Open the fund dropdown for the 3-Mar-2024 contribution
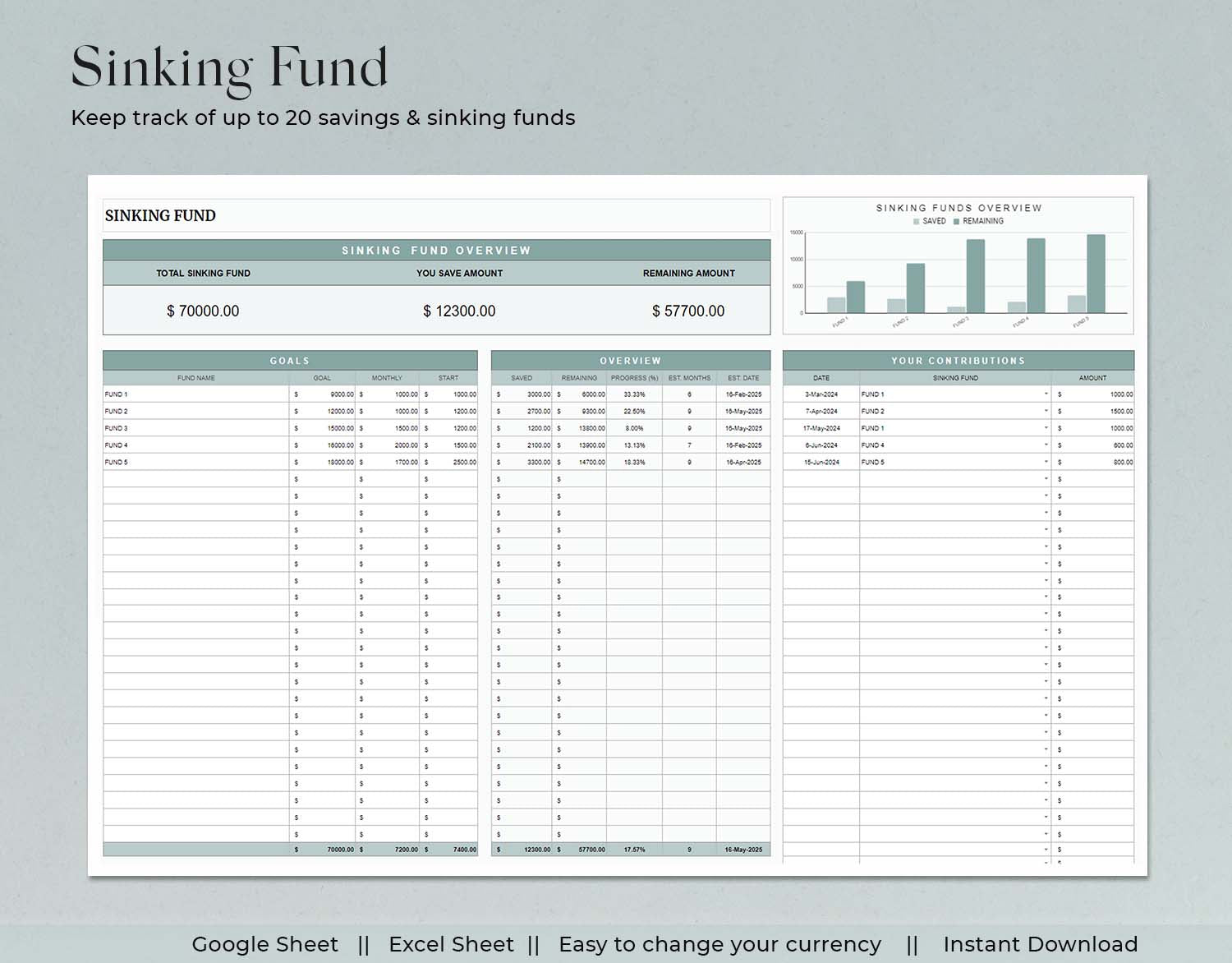1232x963 pixels. coord(1046,394)
